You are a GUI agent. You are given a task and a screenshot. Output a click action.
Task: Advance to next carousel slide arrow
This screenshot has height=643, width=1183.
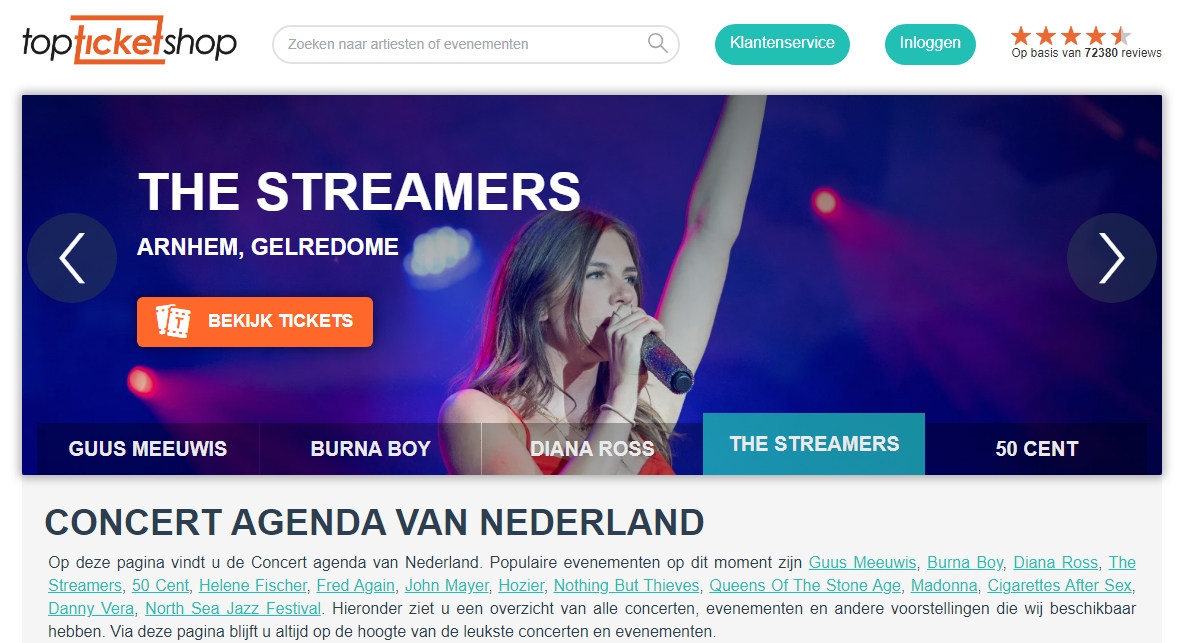click(x=1111, y=258)
